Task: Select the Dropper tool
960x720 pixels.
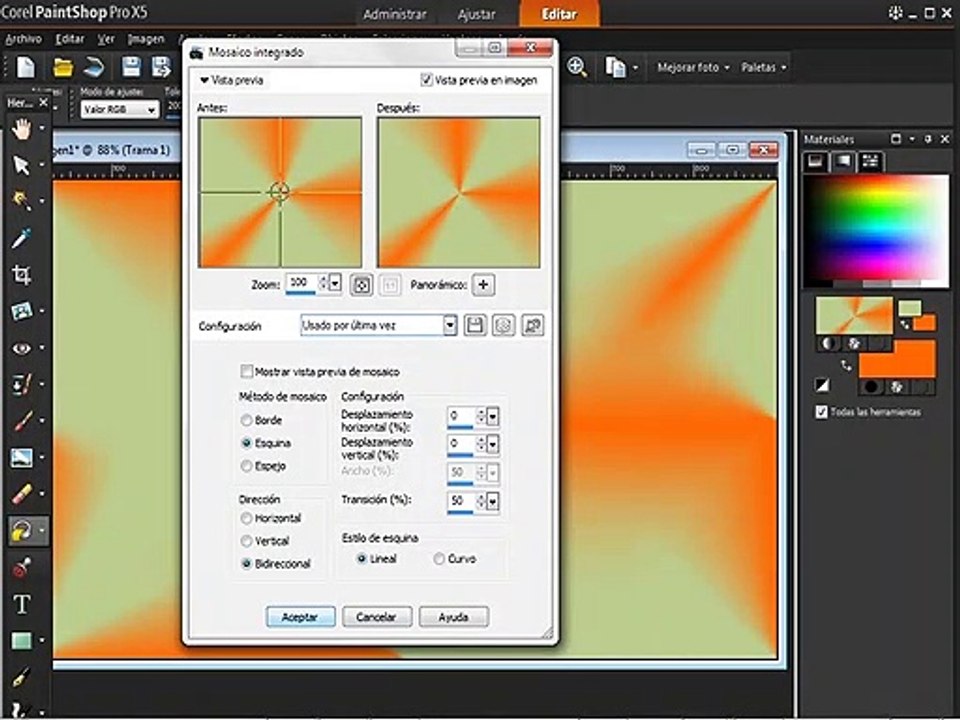Action: click(22, 238)
